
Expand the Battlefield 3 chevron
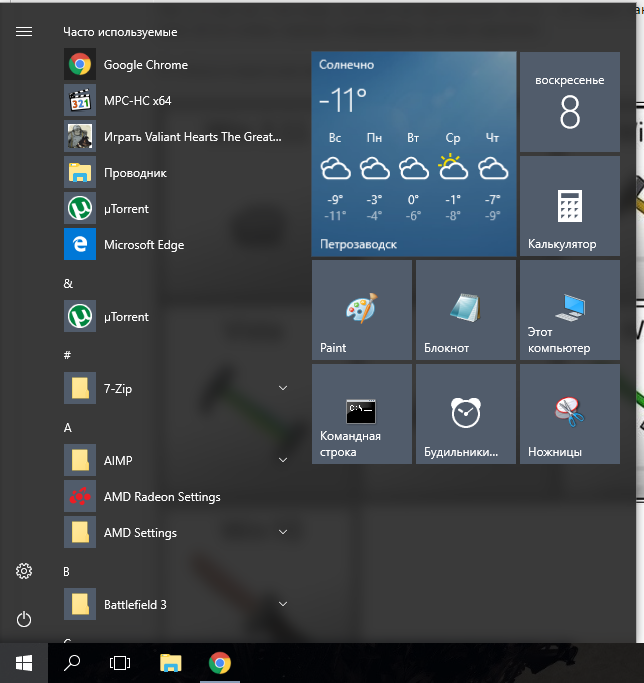(x=283, y=604)
